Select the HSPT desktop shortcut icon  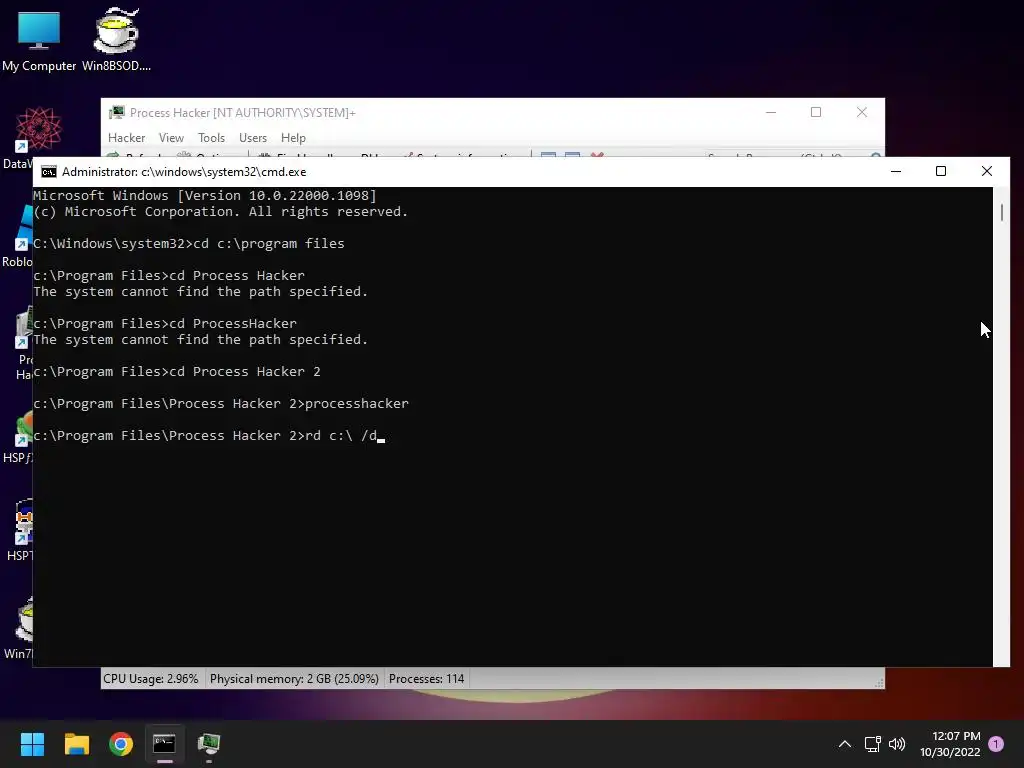[x=24, y=522]
